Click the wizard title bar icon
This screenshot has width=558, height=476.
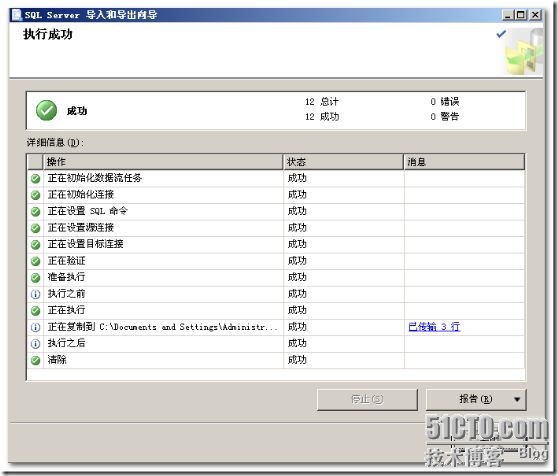pos(17,15)
